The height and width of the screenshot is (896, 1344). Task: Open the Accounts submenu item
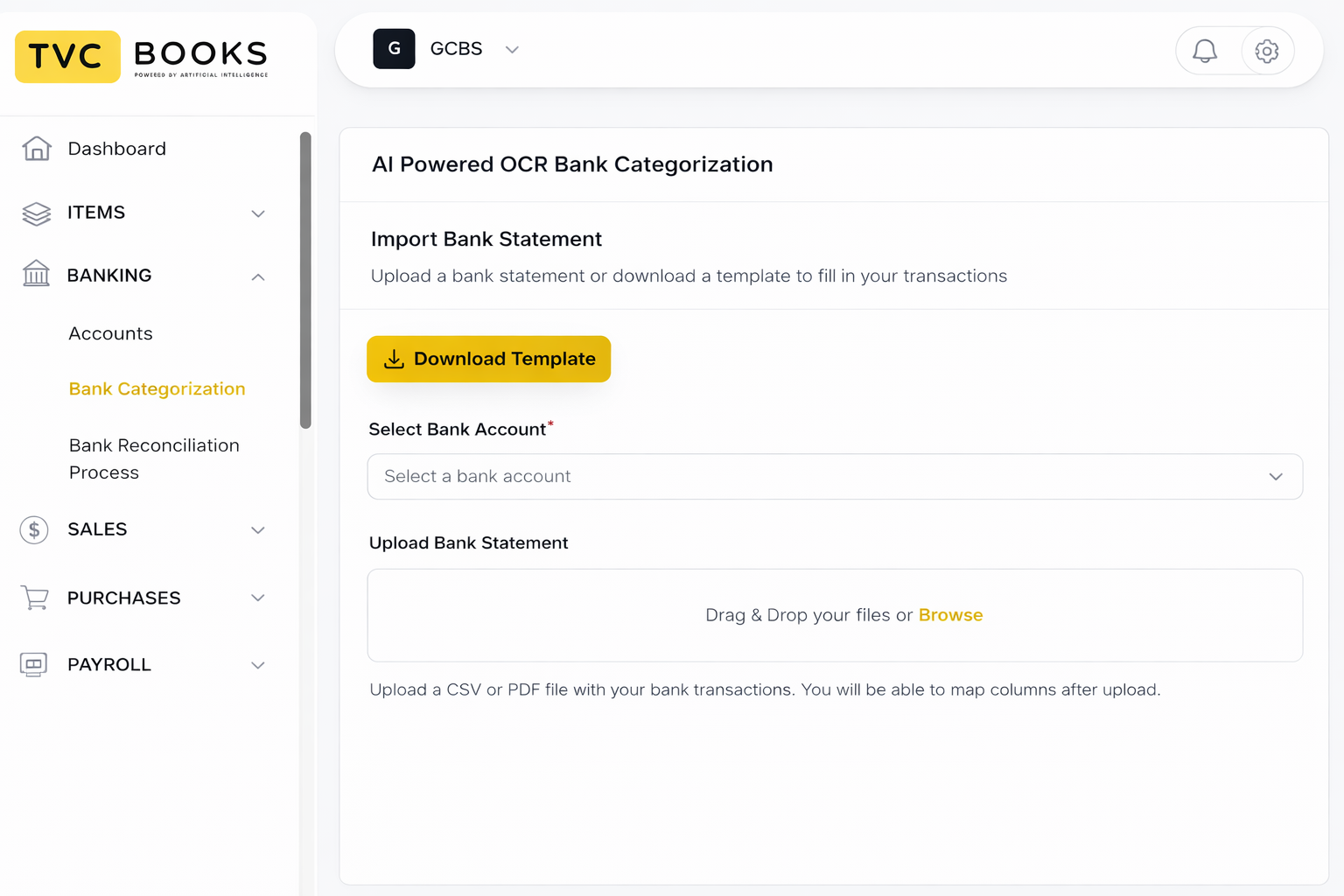point(110,333)
